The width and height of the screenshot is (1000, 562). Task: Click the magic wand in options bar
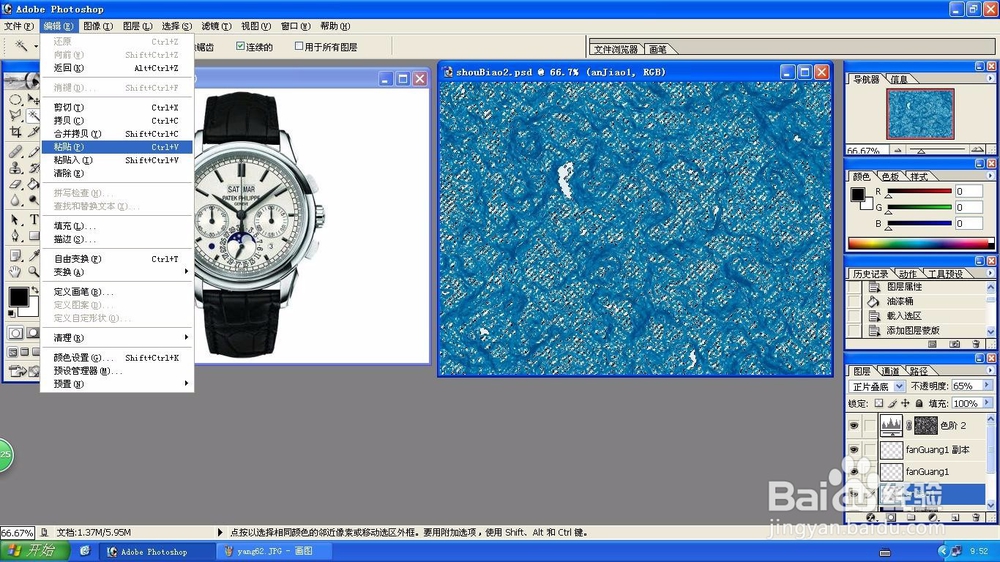[21, 45]
